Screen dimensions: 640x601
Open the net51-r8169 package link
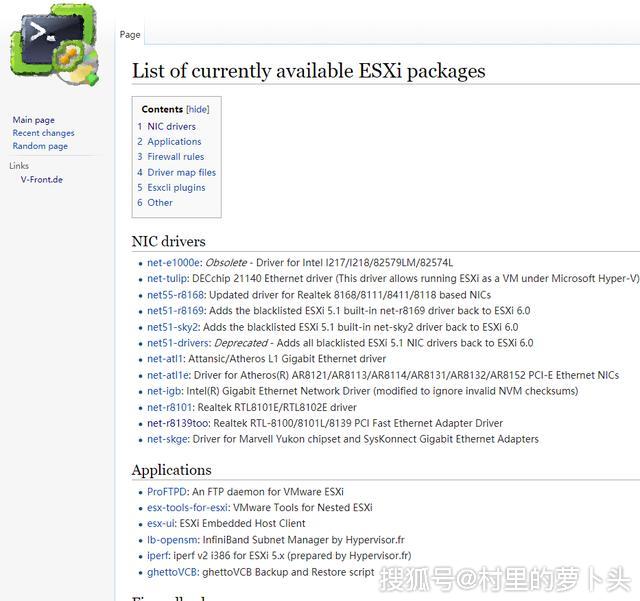click(176, 311)
